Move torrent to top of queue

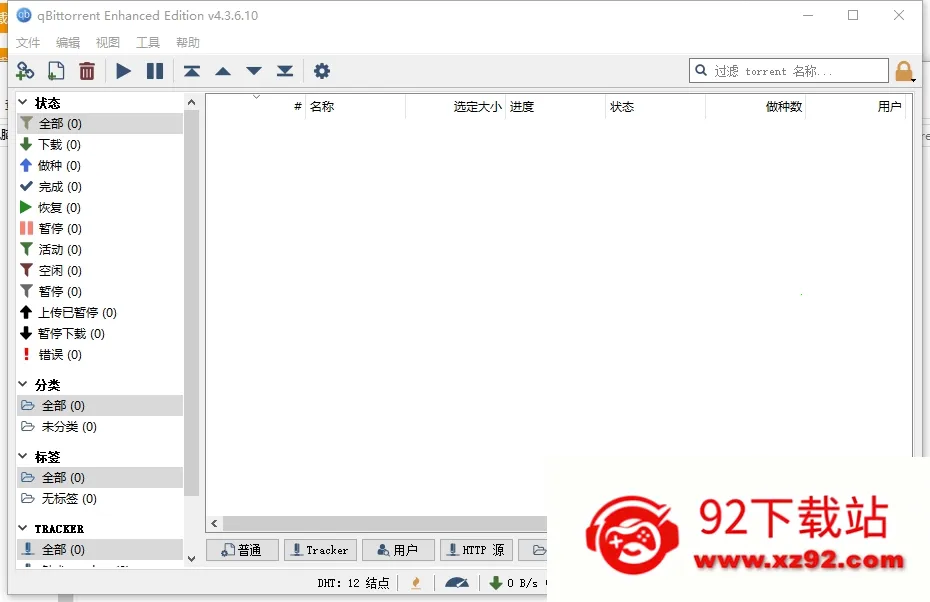point(192,71)
